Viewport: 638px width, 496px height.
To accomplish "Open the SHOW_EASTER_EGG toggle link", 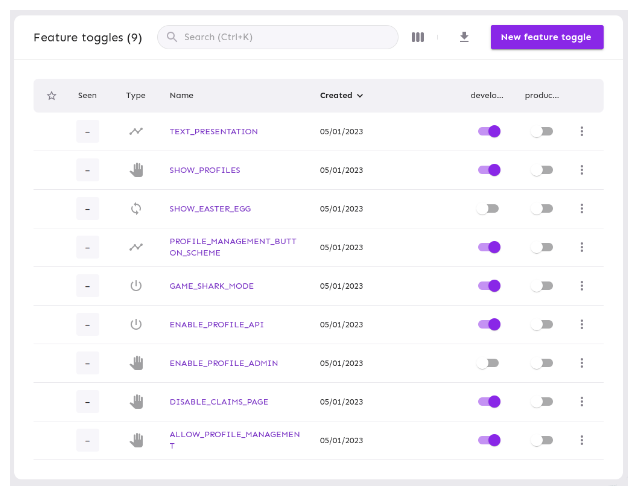I will (x=210, y=209).
